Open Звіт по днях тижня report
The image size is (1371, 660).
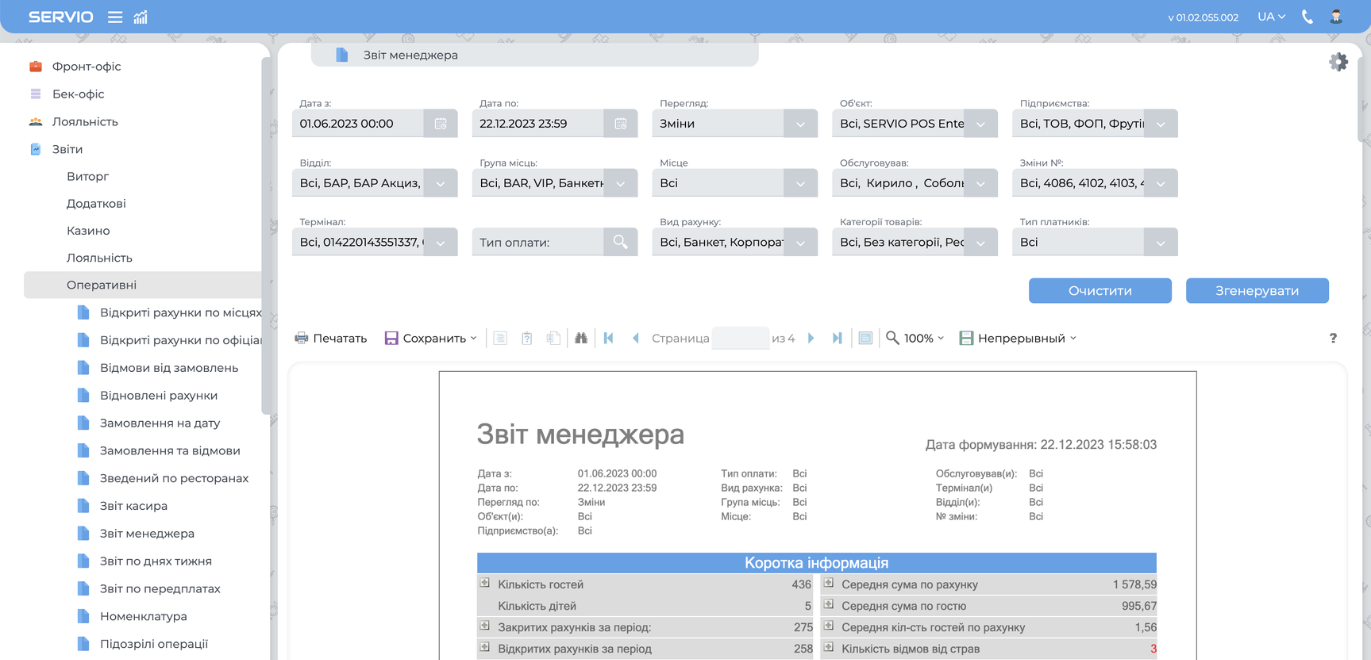point(156,561)
